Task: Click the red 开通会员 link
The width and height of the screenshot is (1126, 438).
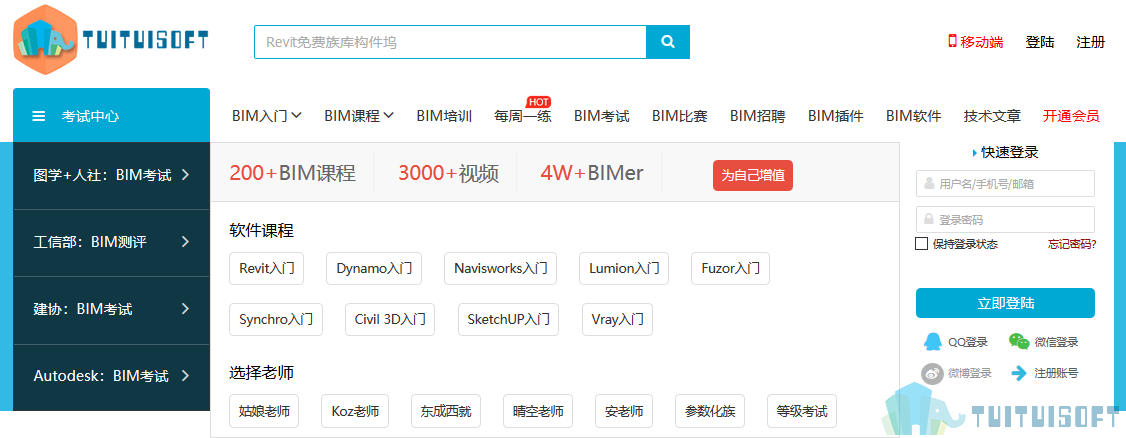Action: (x=1071, y=116)
